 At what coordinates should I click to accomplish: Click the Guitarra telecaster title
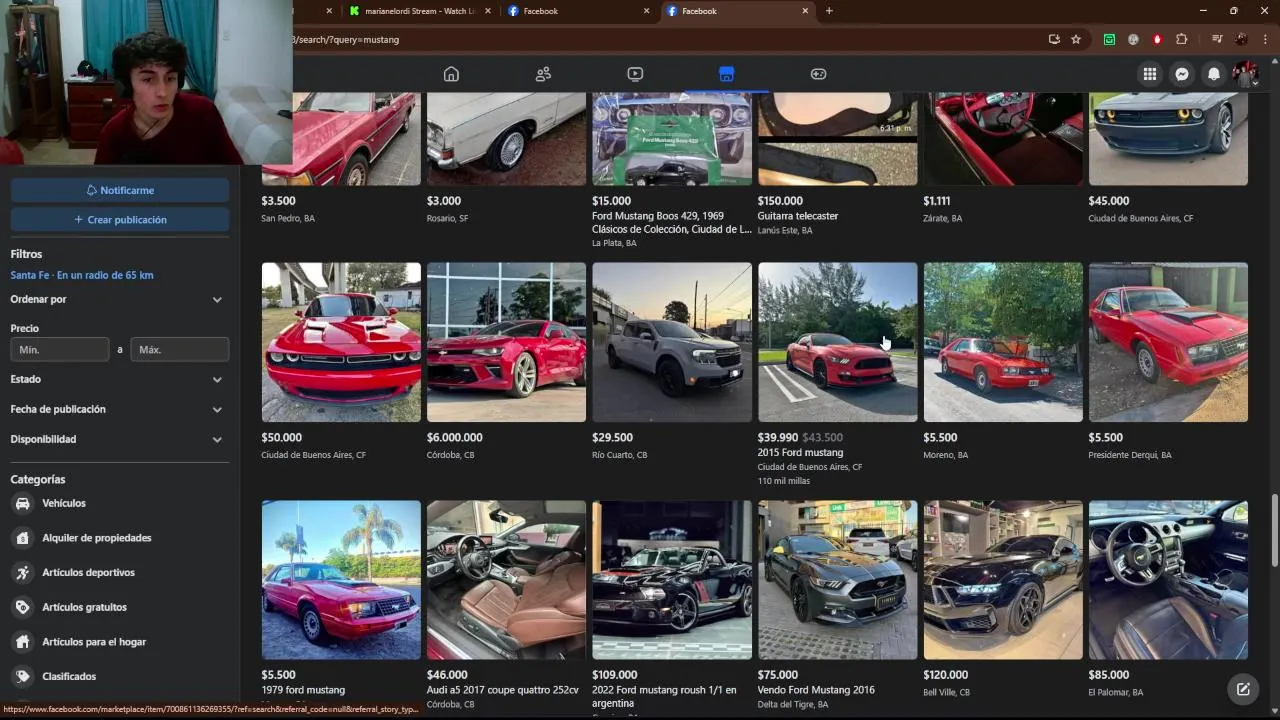pos(798,216)
